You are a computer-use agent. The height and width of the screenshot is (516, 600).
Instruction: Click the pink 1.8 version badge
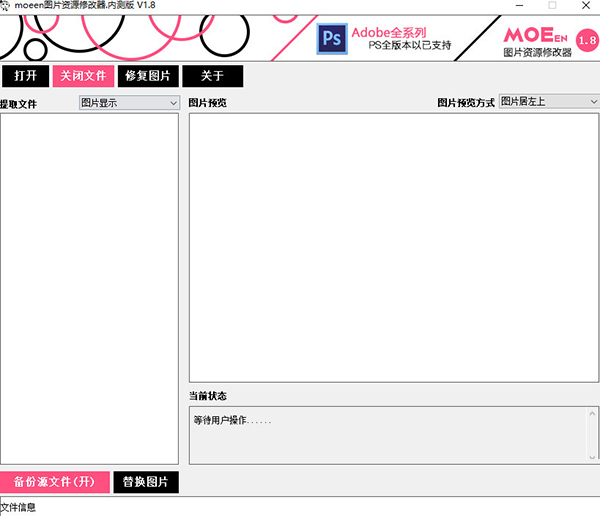pyautogui.click(x=587, y=40)
